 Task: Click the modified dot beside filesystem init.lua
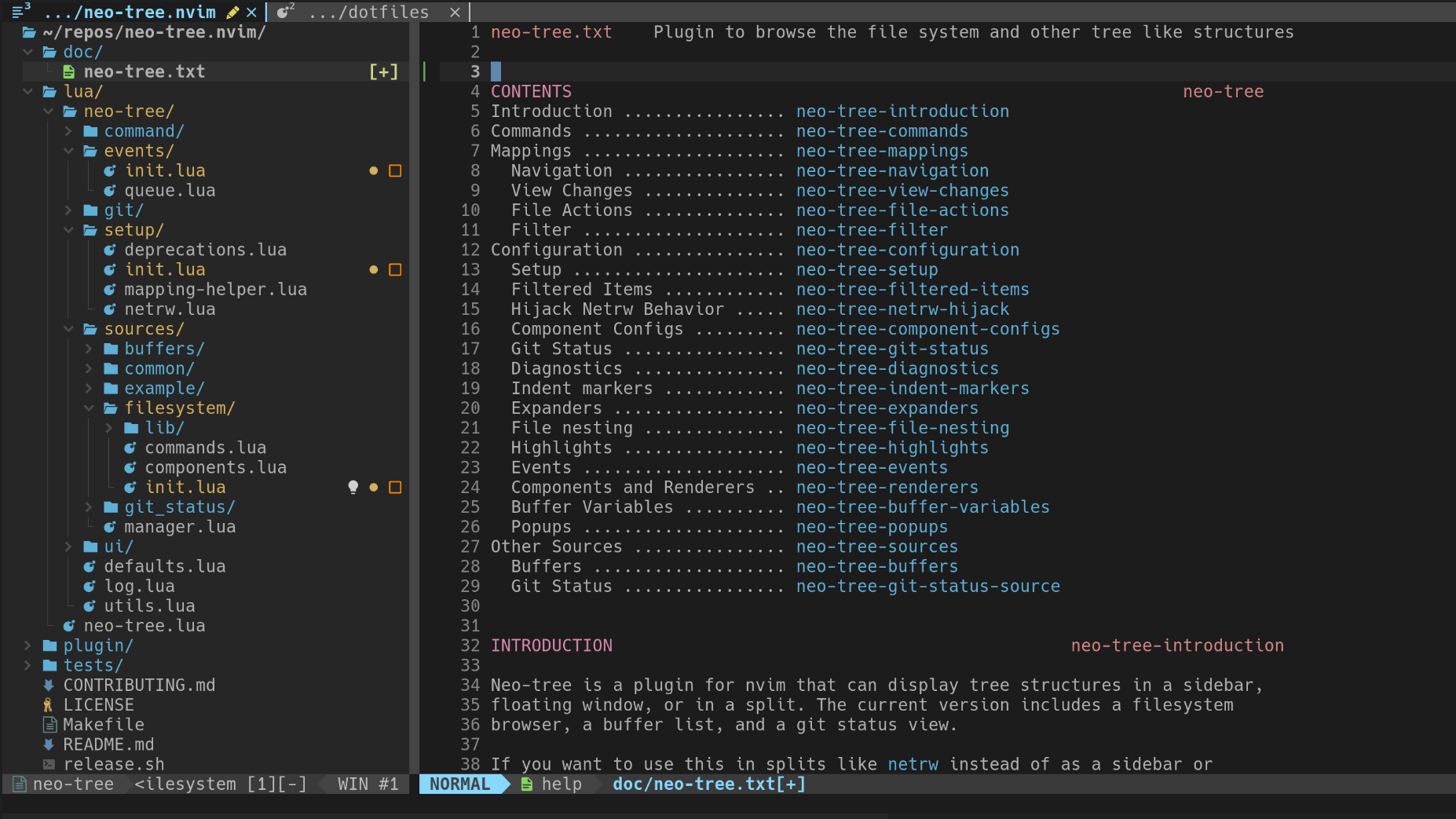(x=374, y=487)
